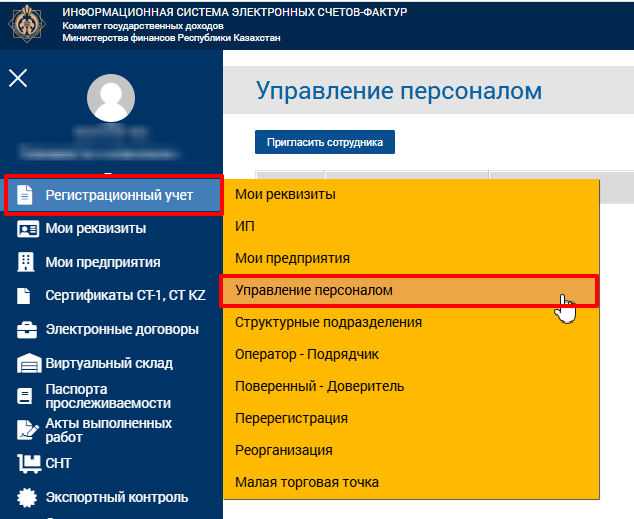Click the Committee emblem logo in header

(27, 23)
